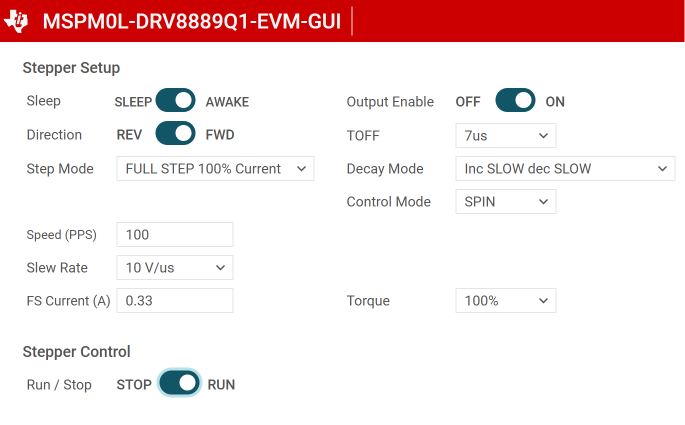685x425 pixels.
Task: Click the FS Current (A) input field
Action: tap(175, 301)
